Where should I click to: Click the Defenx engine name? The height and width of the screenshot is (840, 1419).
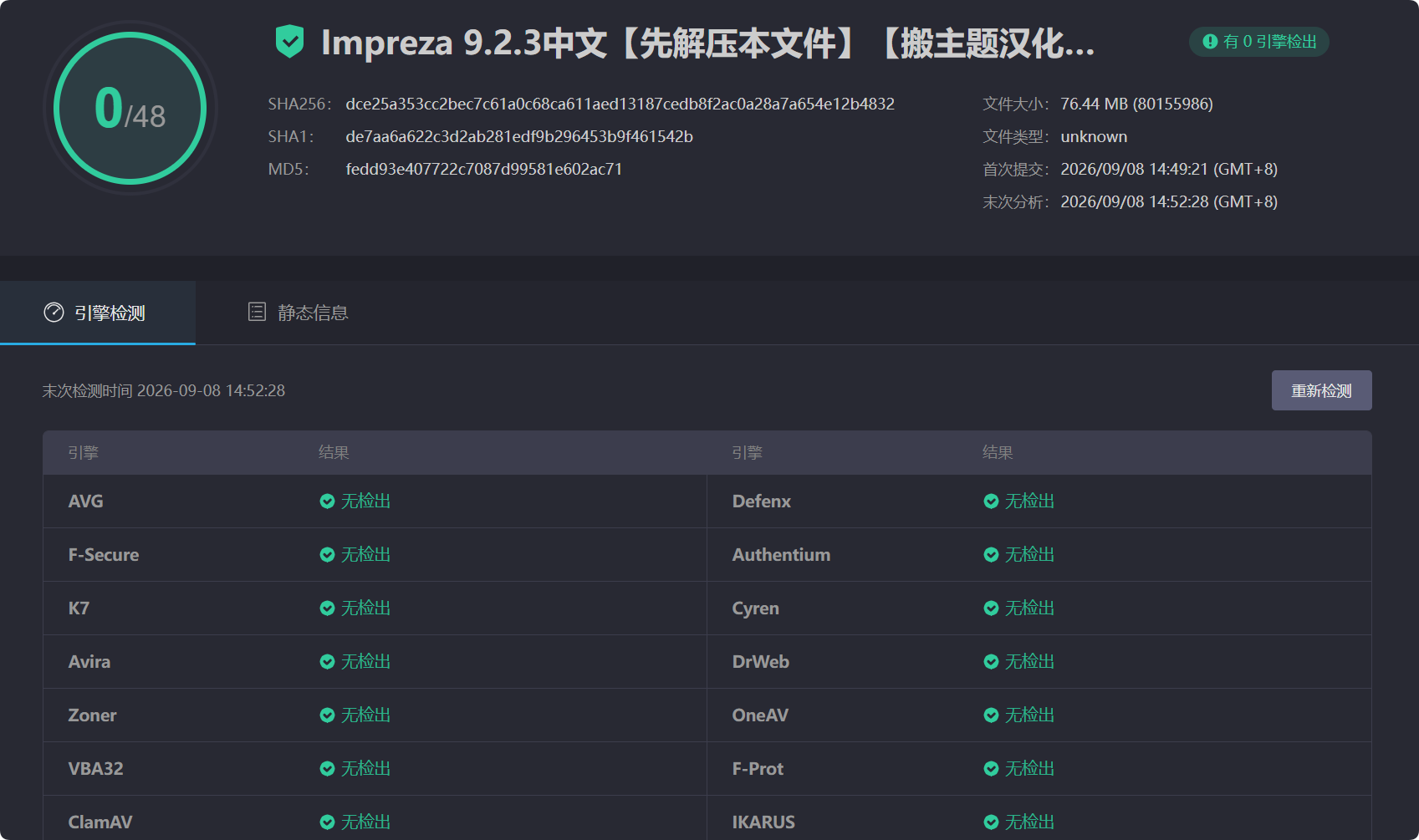761,501
